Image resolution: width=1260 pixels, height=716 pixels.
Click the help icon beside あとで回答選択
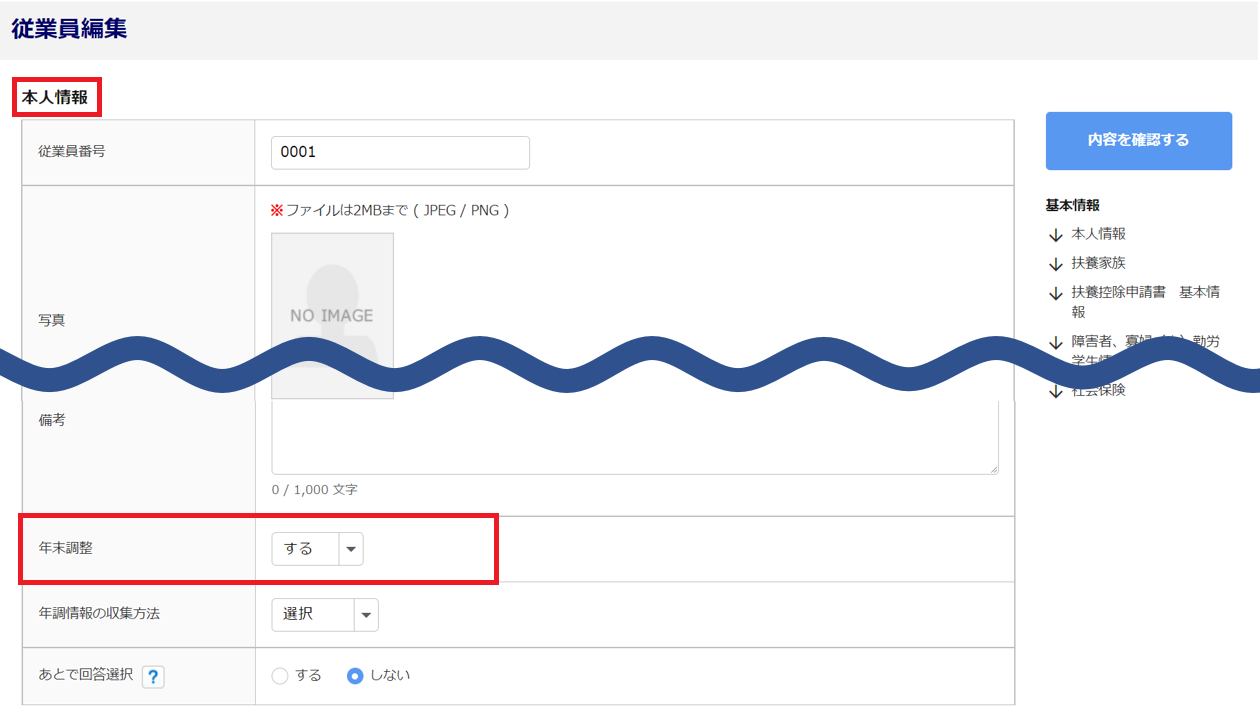click(x=153, y=677)
